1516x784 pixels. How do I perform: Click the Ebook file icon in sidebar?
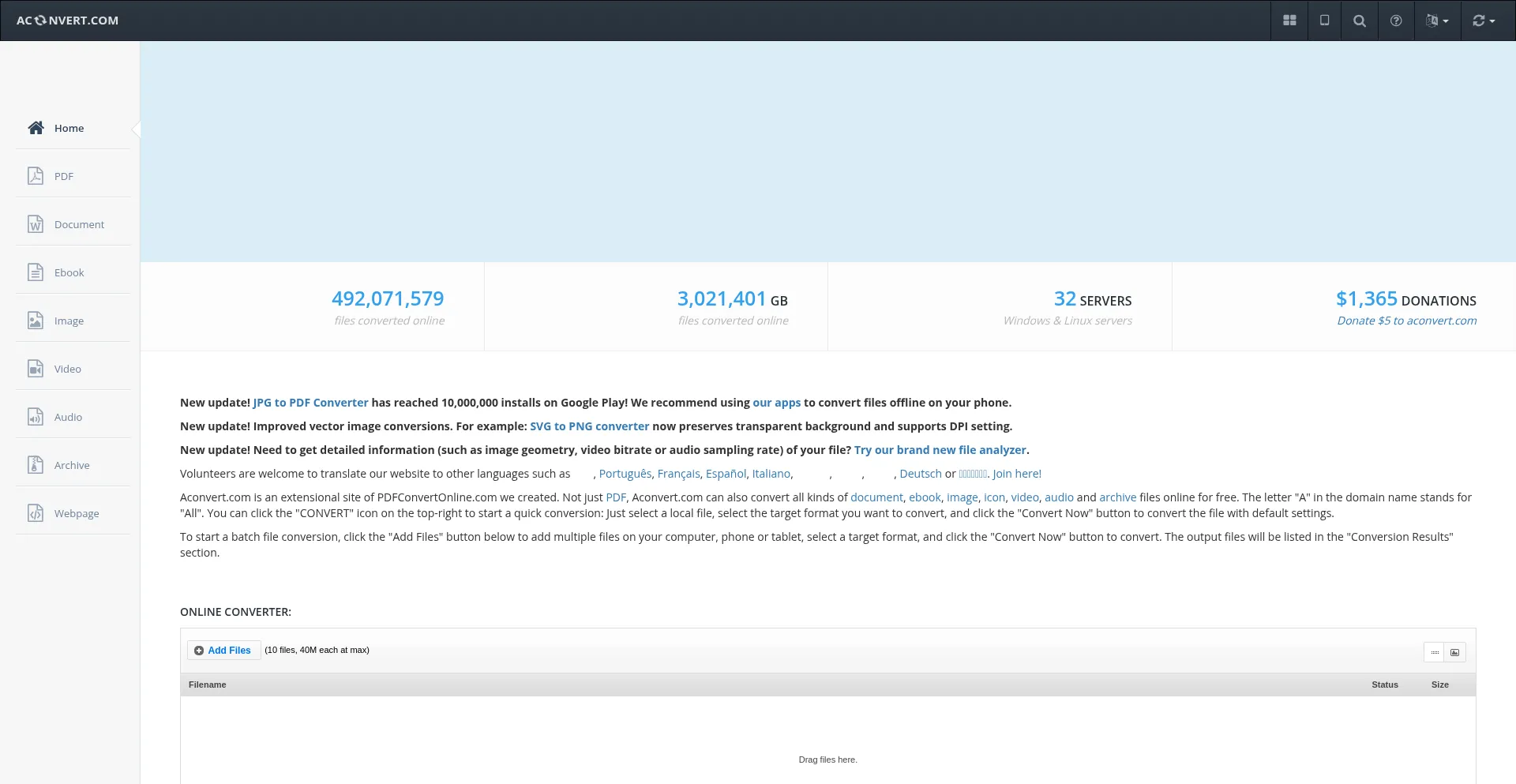(36, 272)
